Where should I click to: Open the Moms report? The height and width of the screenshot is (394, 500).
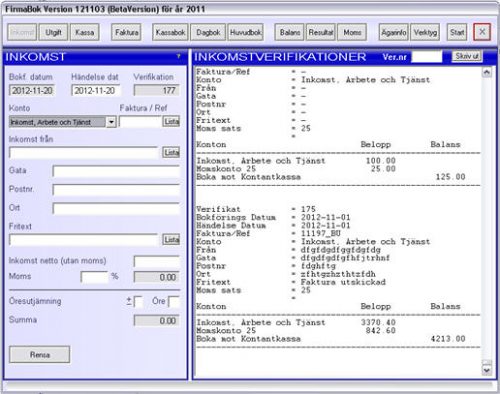[x=352, y=32]
